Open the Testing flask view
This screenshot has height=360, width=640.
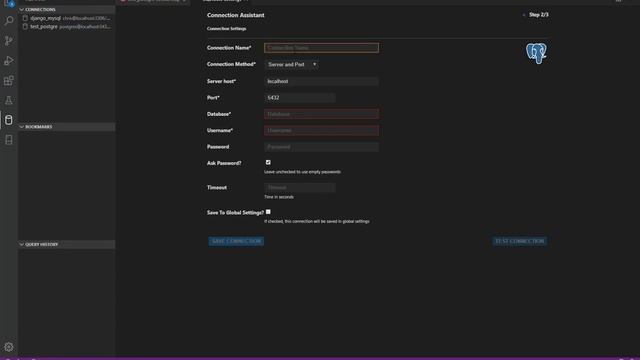(9, 100)
